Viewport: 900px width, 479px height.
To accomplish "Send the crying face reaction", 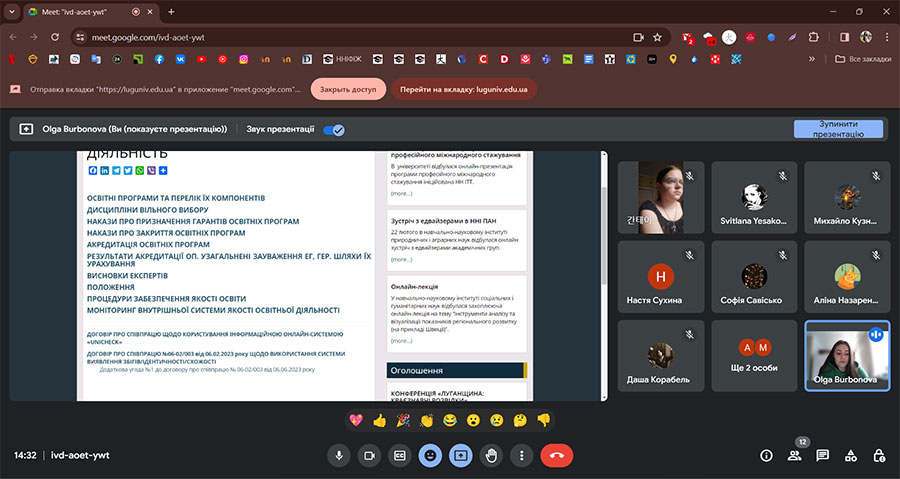I will (x=496, y=420).
